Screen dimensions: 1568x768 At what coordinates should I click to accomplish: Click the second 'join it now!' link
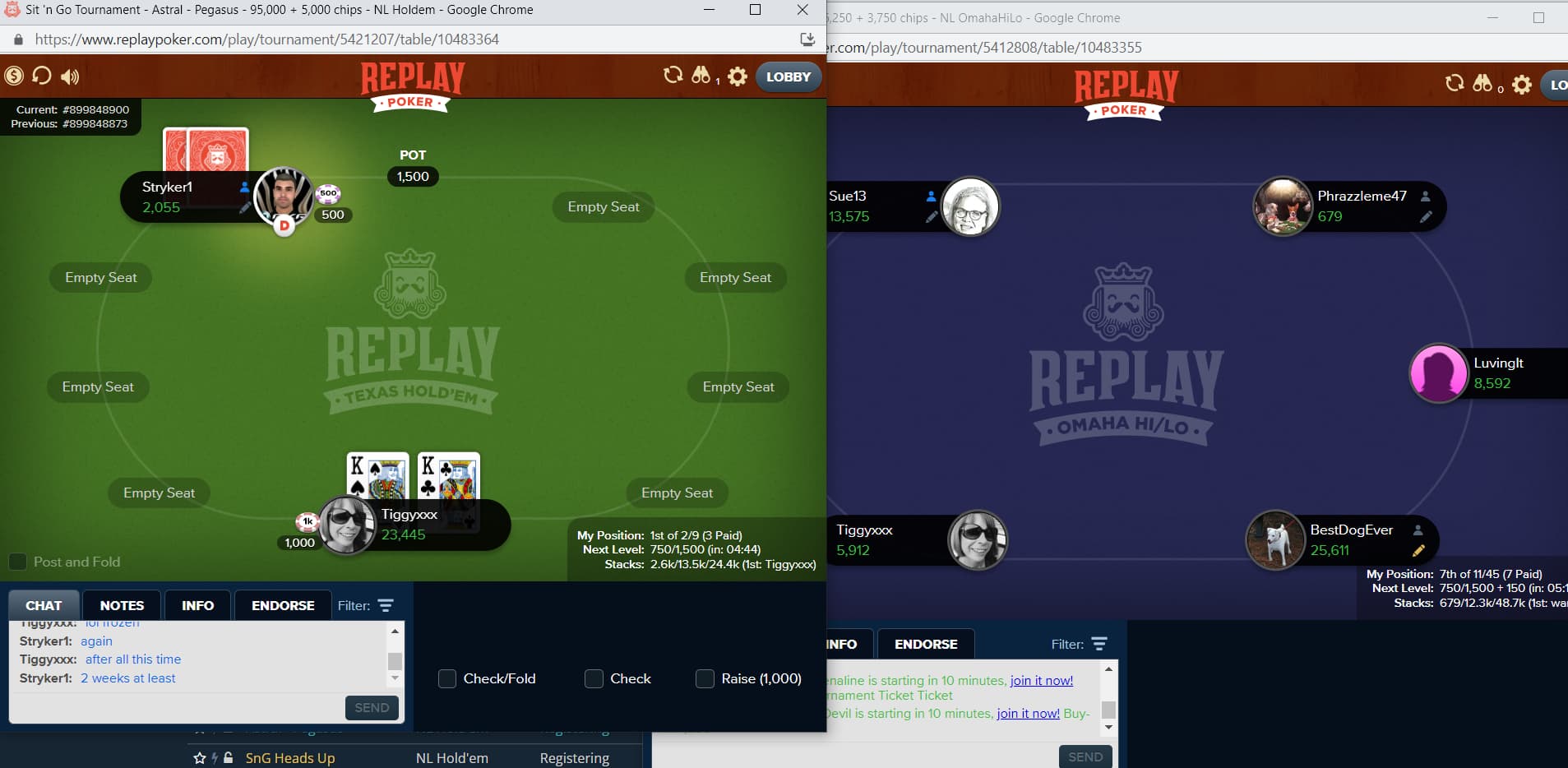1028,713
